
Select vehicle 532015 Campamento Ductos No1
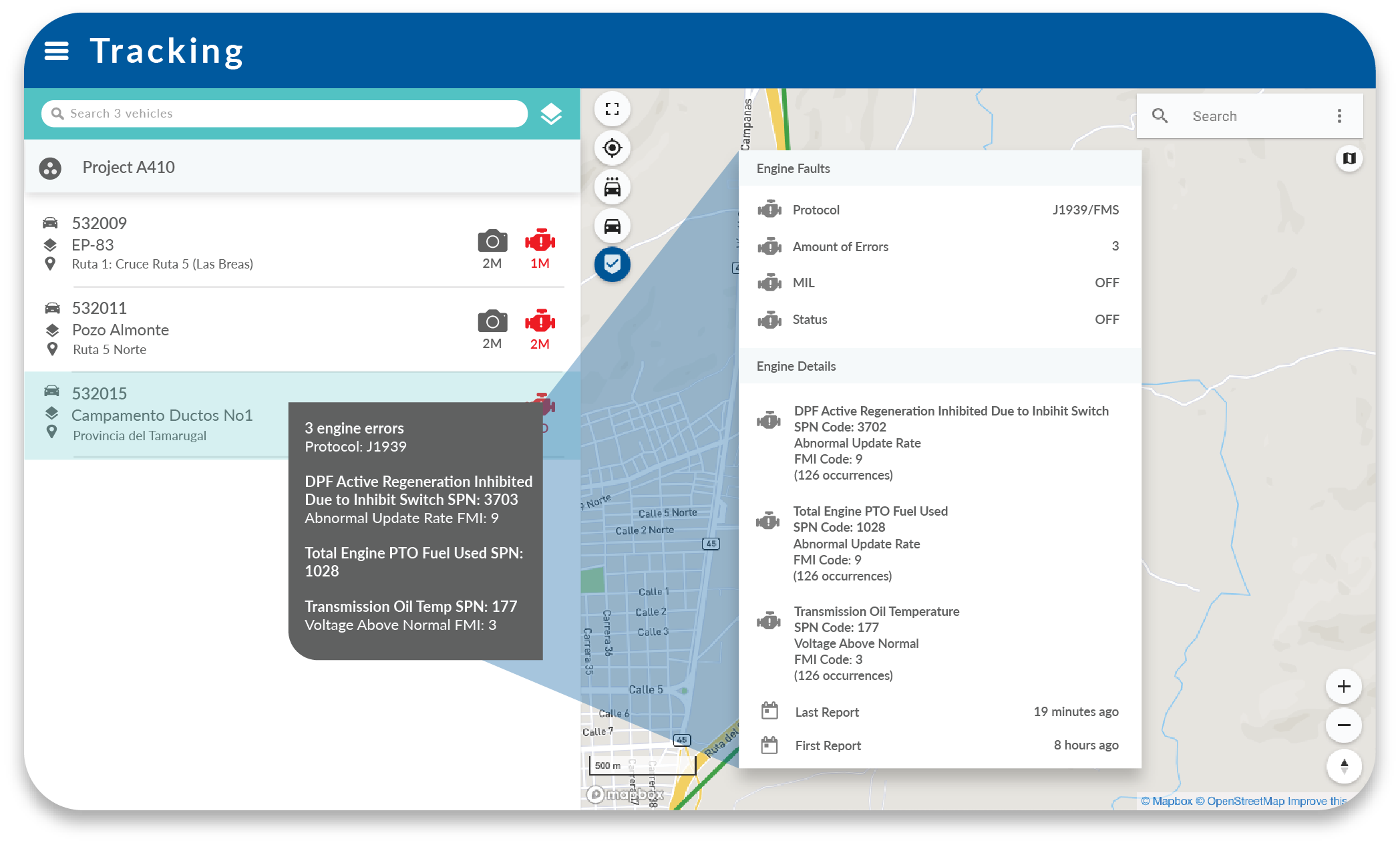point(160,415)
